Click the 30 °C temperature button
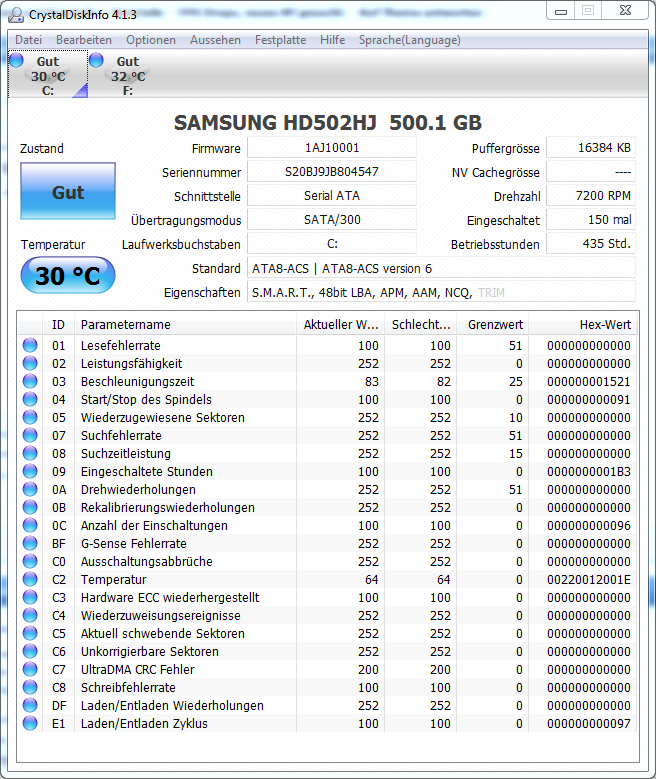This screenshot has width=656, height=779. (68, 275)
